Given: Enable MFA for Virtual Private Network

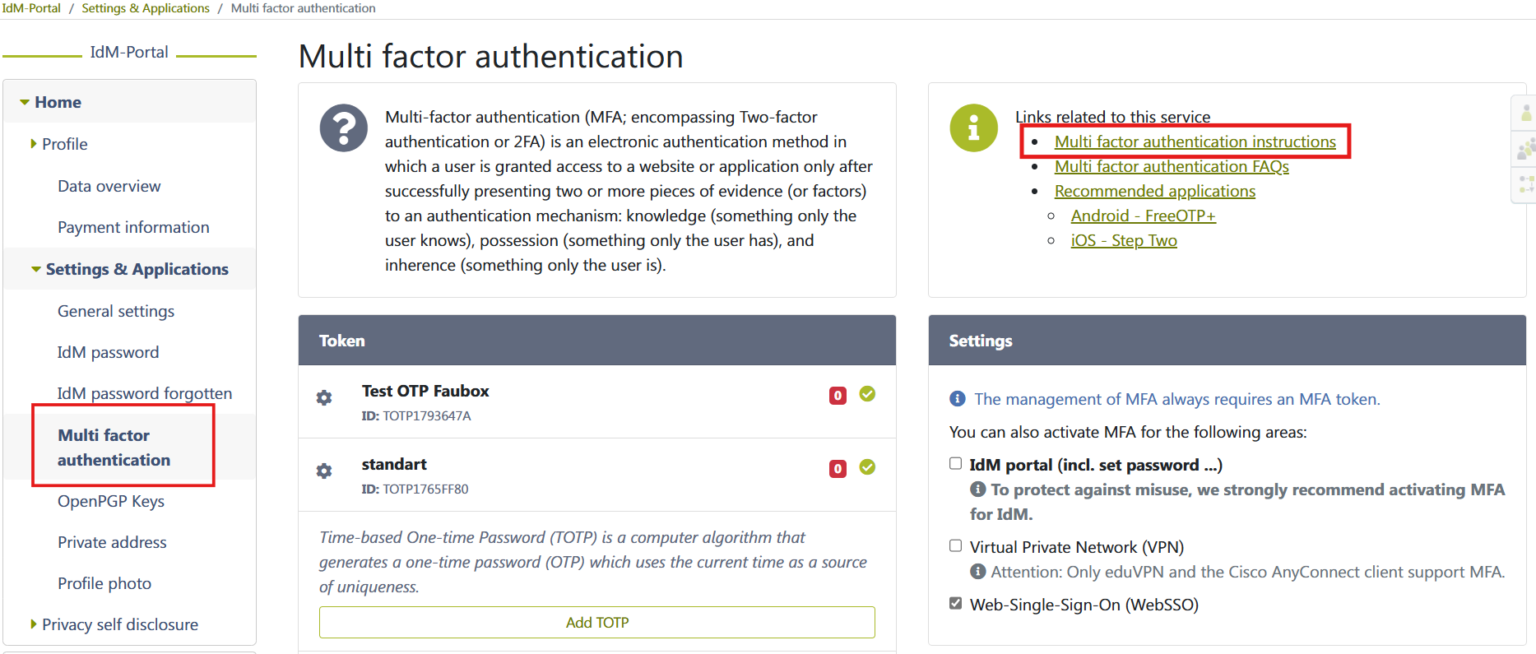Looking at the screenshot, I should coord(956,546).
